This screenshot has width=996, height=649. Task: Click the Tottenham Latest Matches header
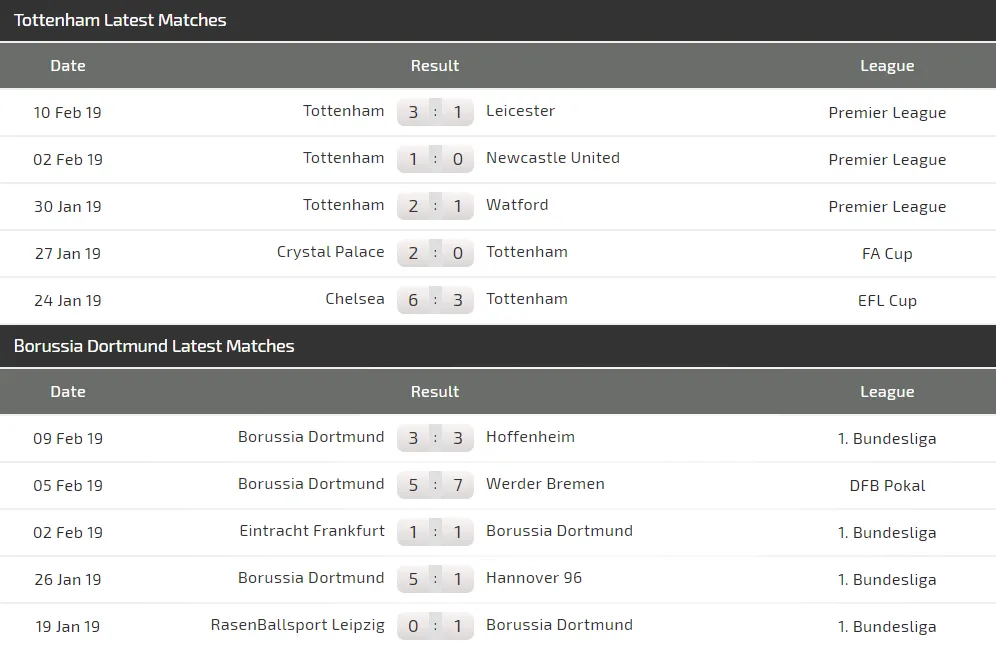120,20
